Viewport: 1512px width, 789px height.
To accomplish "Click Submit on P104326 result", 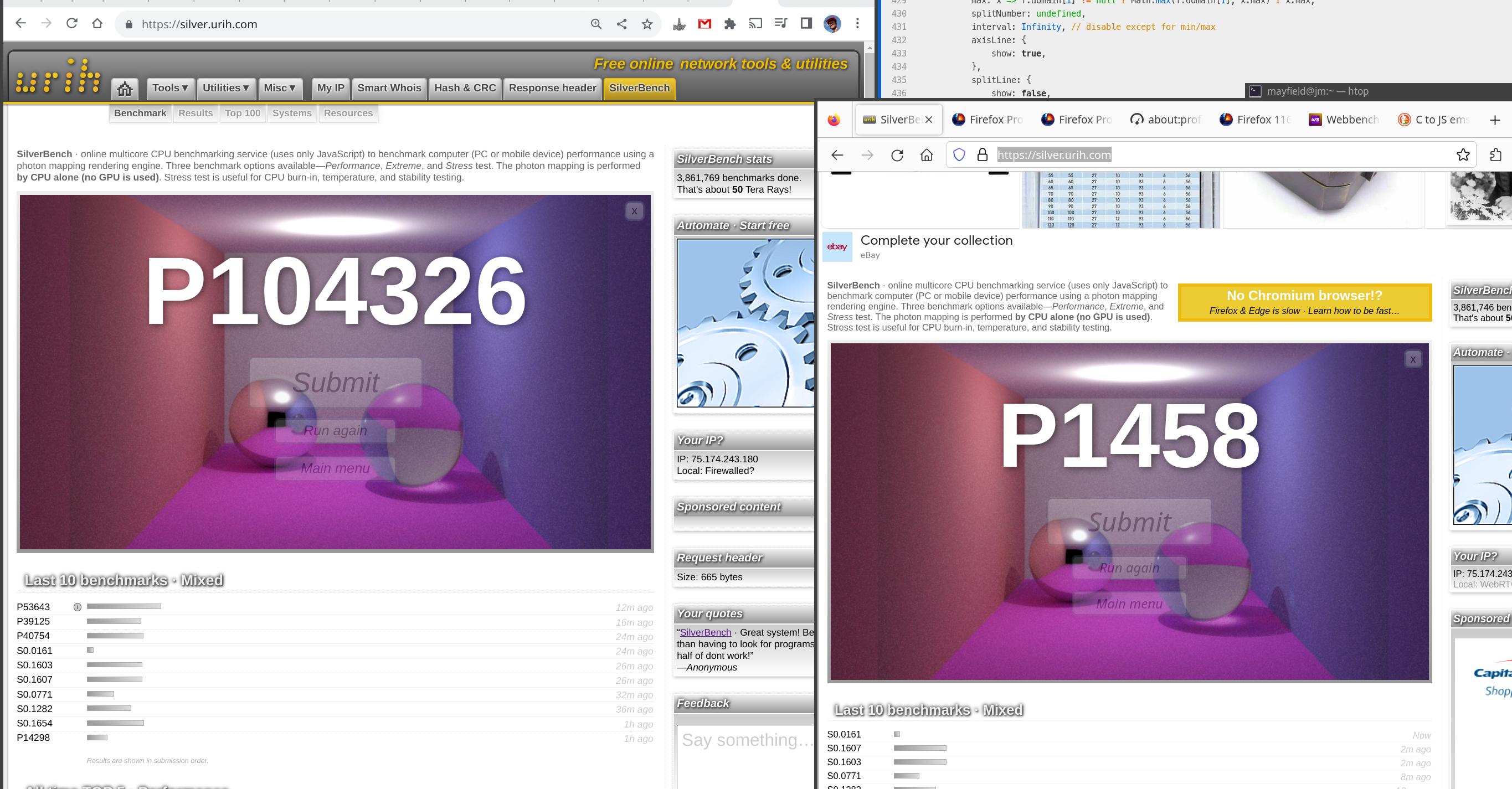I will pos(336,383).
